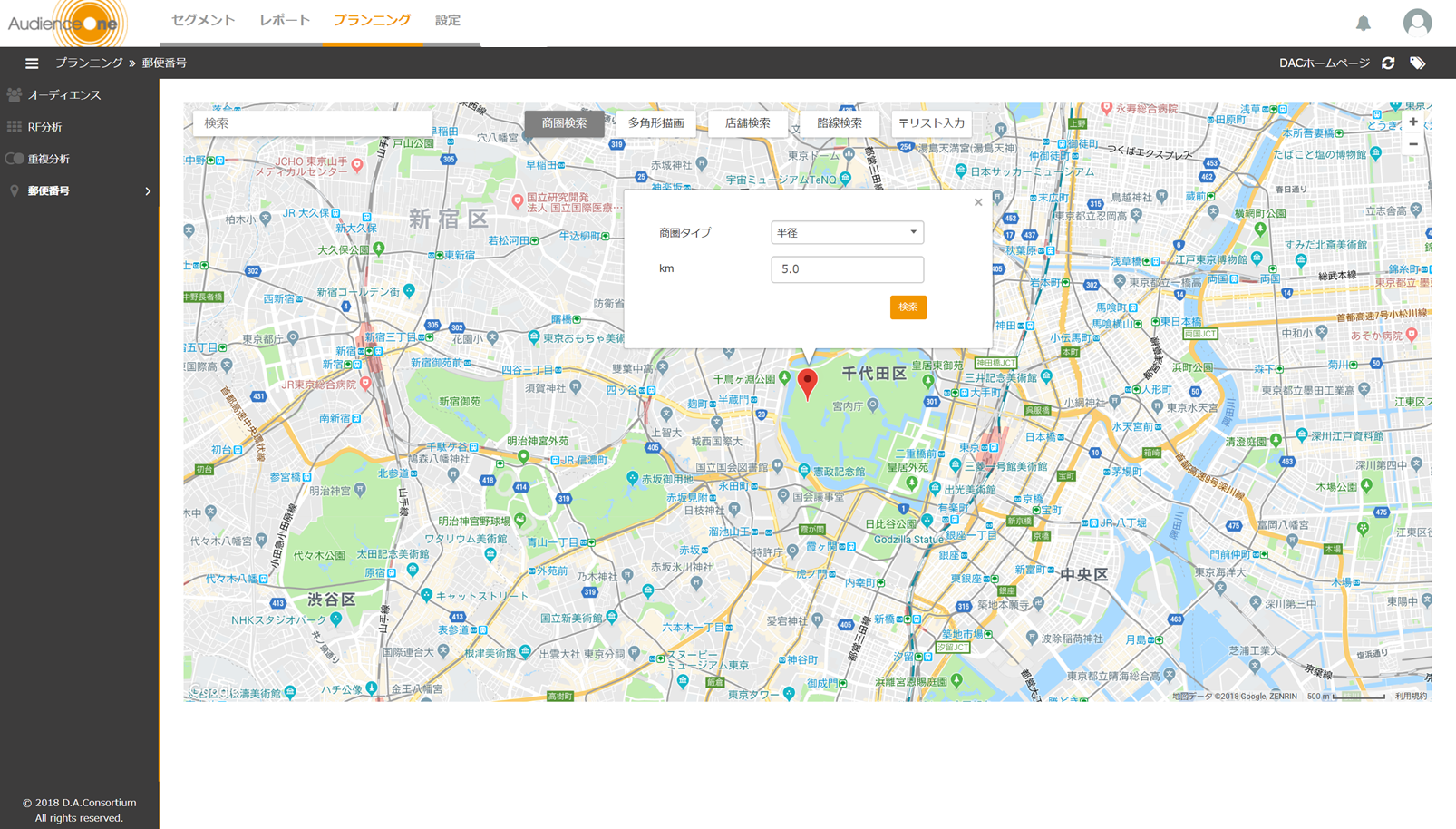
Task: Click the red map marker on the map
Action: coord(808,381)
